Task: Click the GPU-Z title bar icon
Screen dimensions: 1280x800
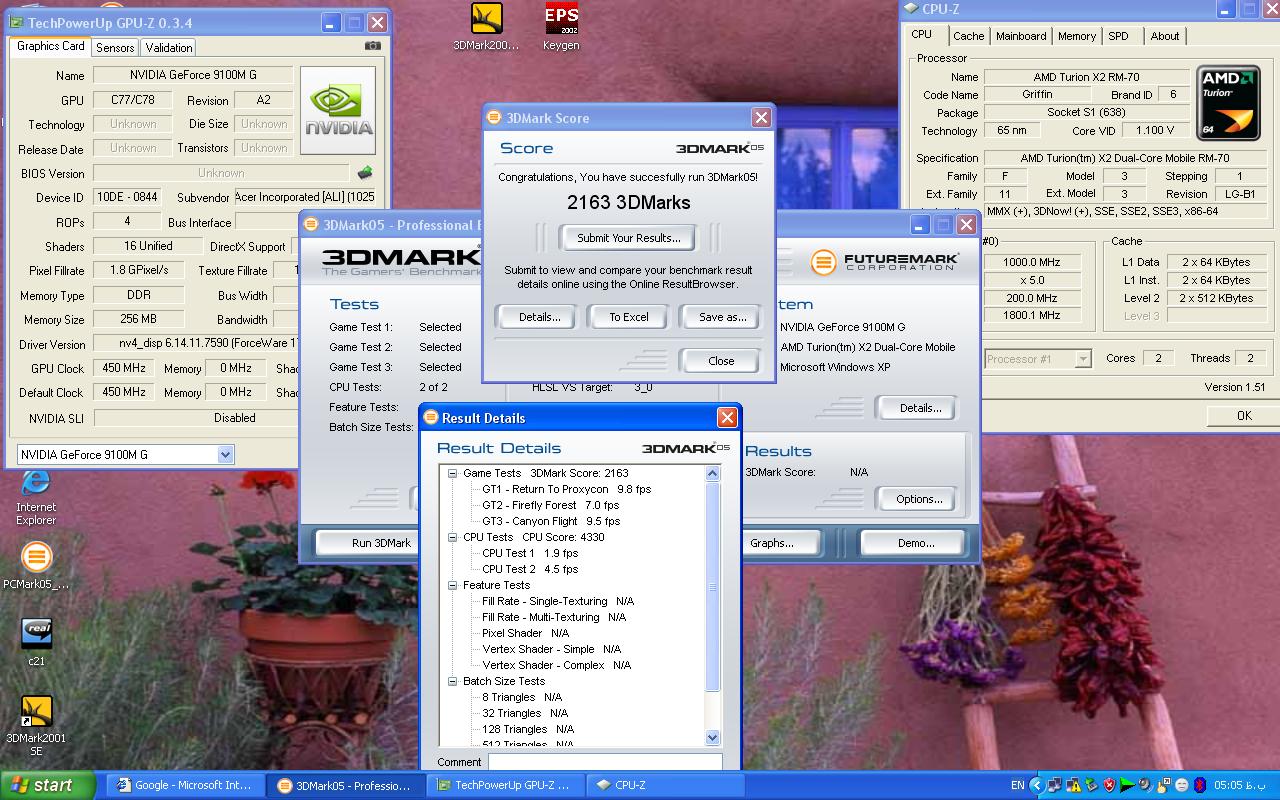Action: tap(16, 22)
